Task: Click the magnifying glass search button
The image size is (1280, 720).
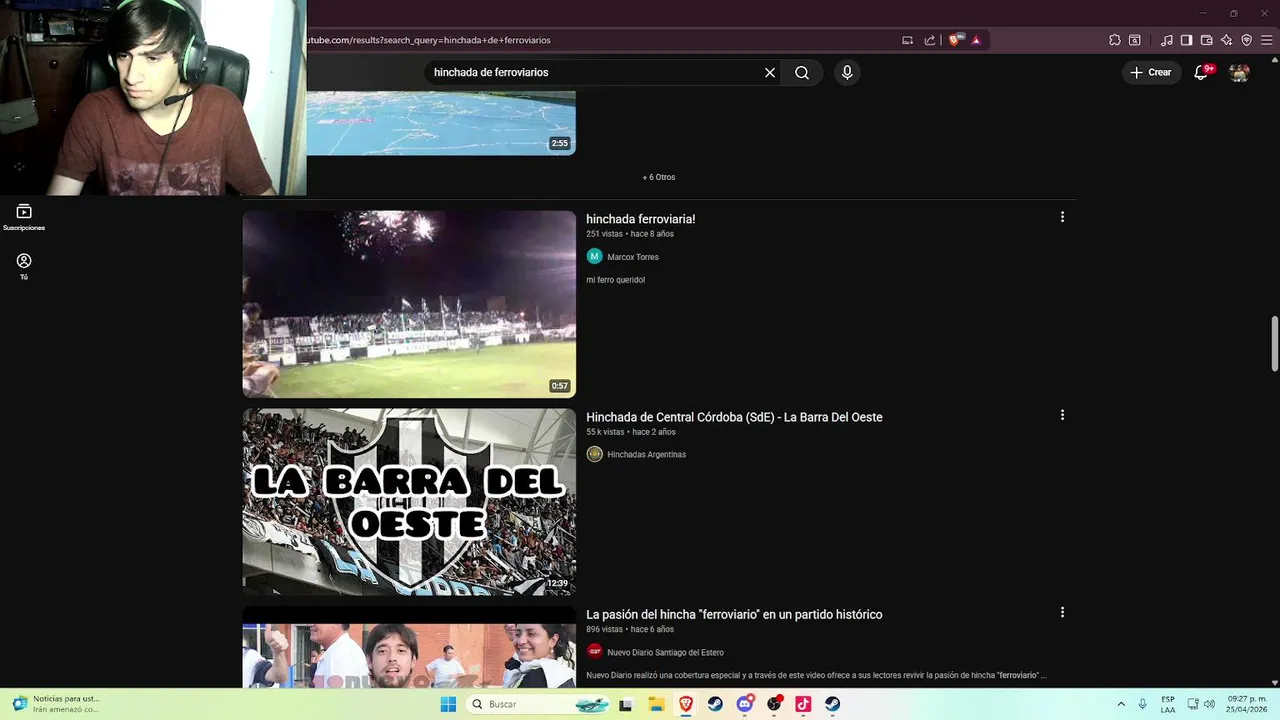Action: click(802, 72)
